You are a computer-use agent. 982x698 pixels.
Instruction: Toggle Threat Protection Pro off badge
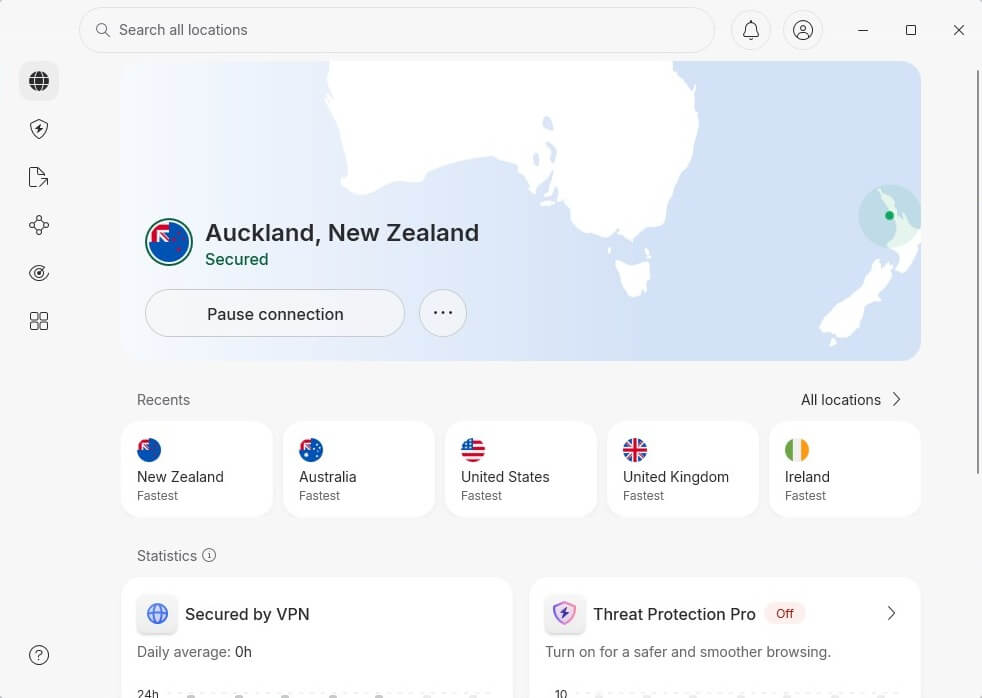(x=785, y=613)
